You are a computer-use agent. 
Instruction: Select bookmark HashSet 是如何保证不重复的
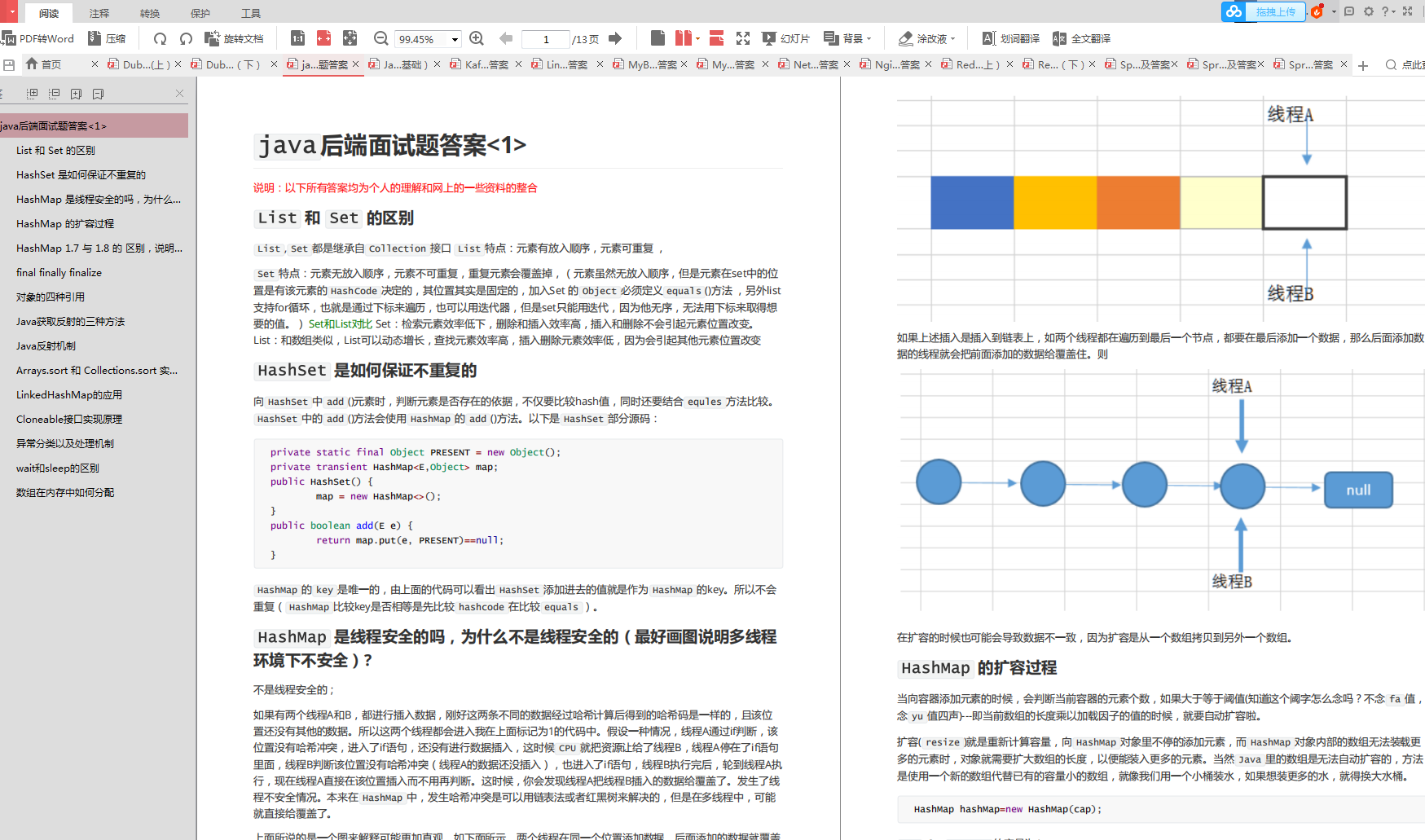81,175
